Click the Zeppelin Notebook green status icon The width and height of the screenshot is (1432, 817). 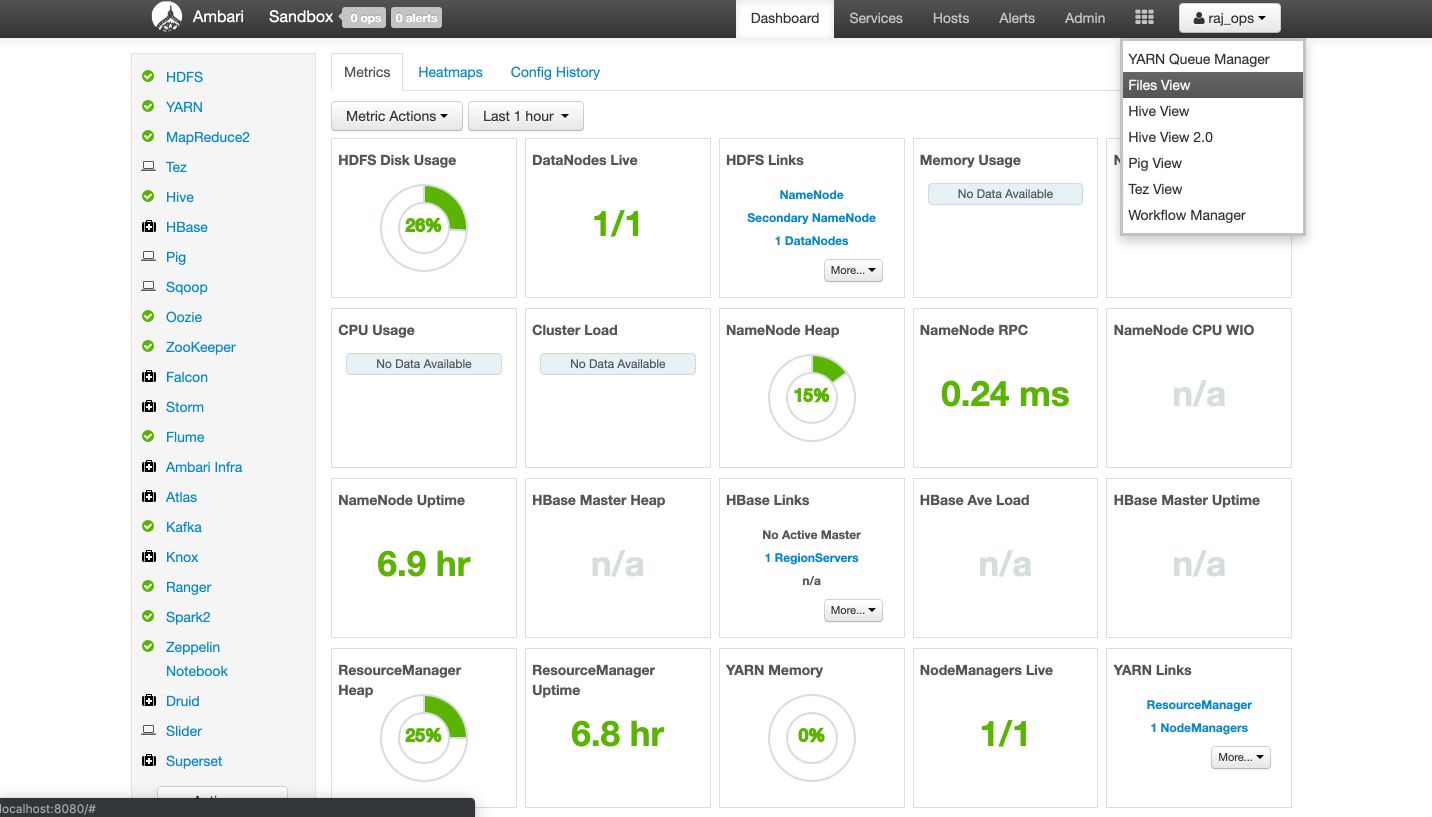point(148,646)
